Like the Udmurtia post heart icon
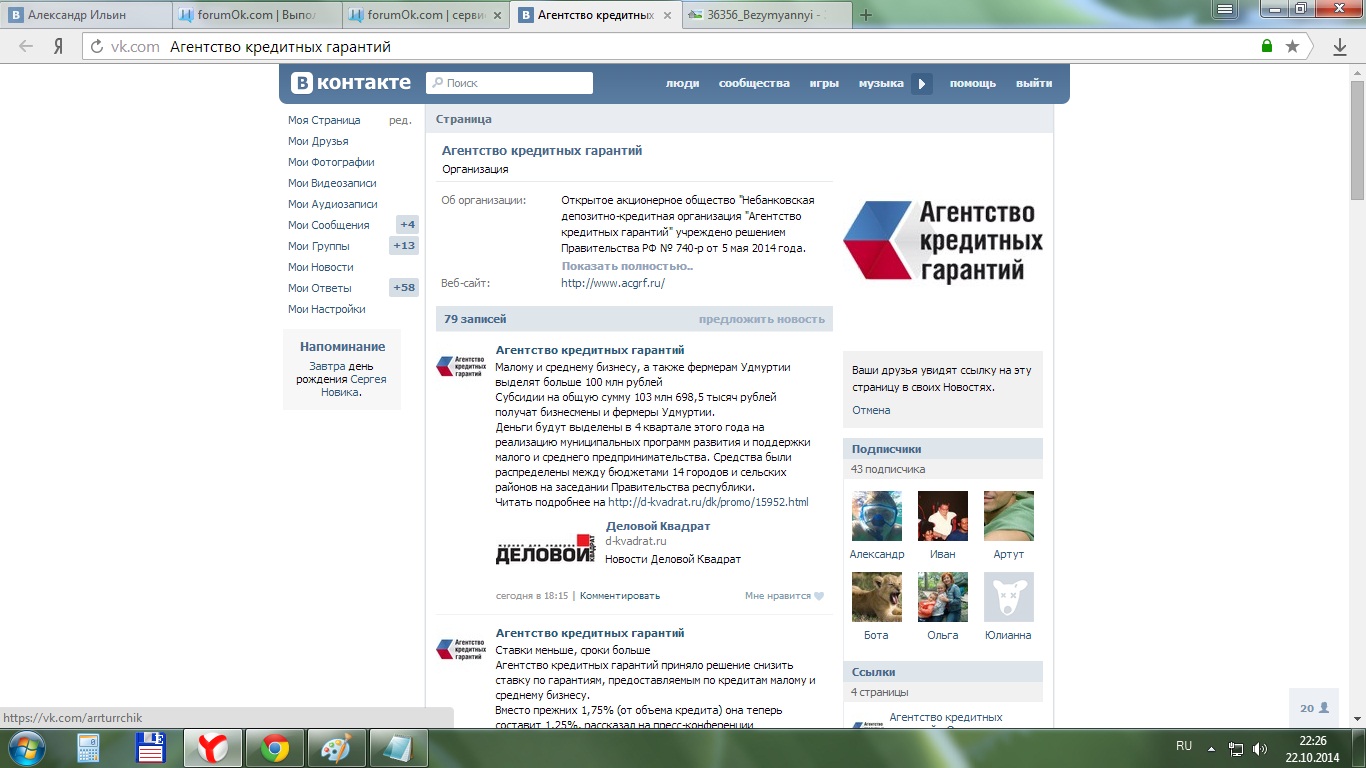 (819, 596)
